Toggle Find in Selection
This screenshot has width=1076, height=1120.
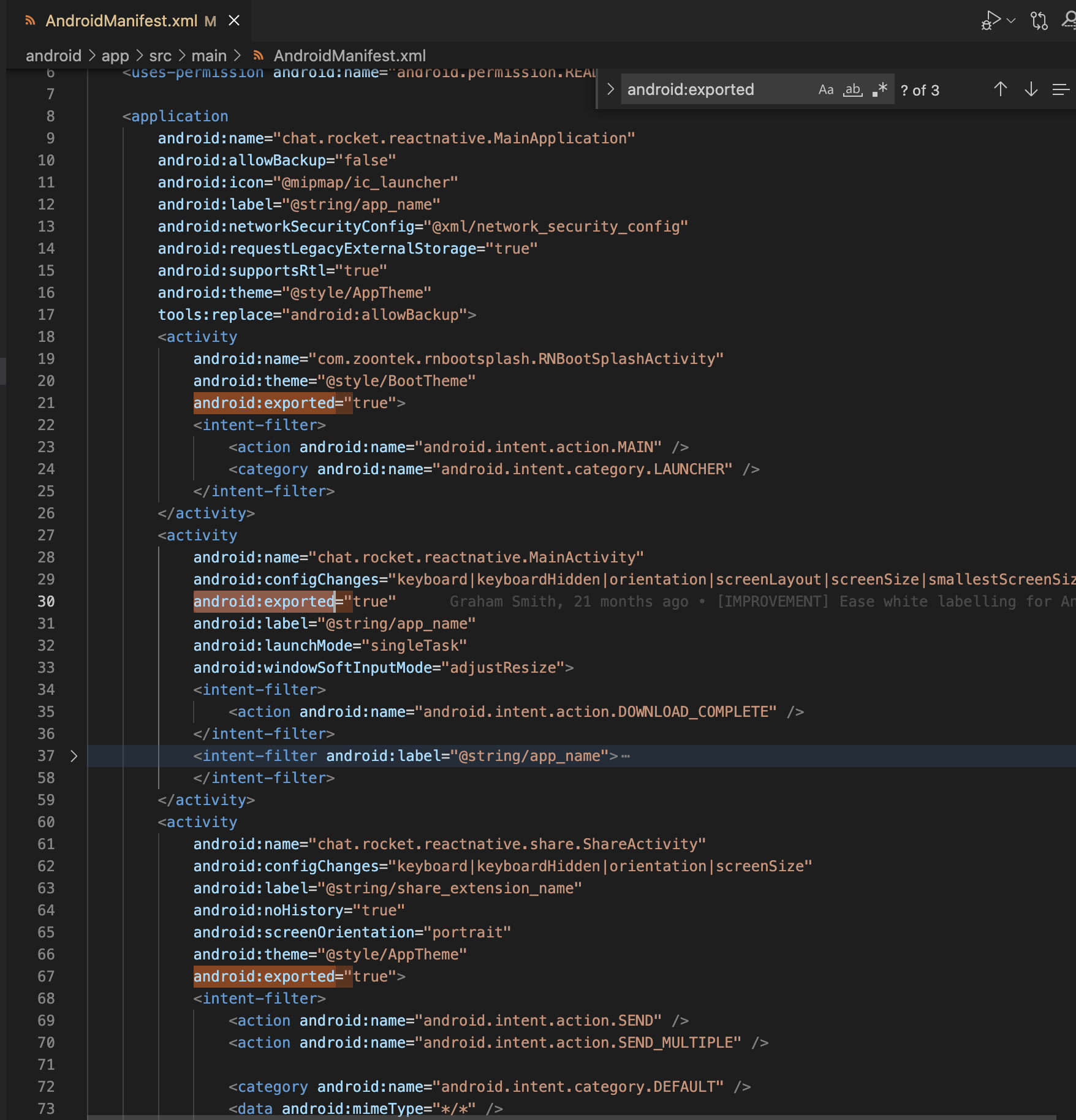coord(1061,89)
